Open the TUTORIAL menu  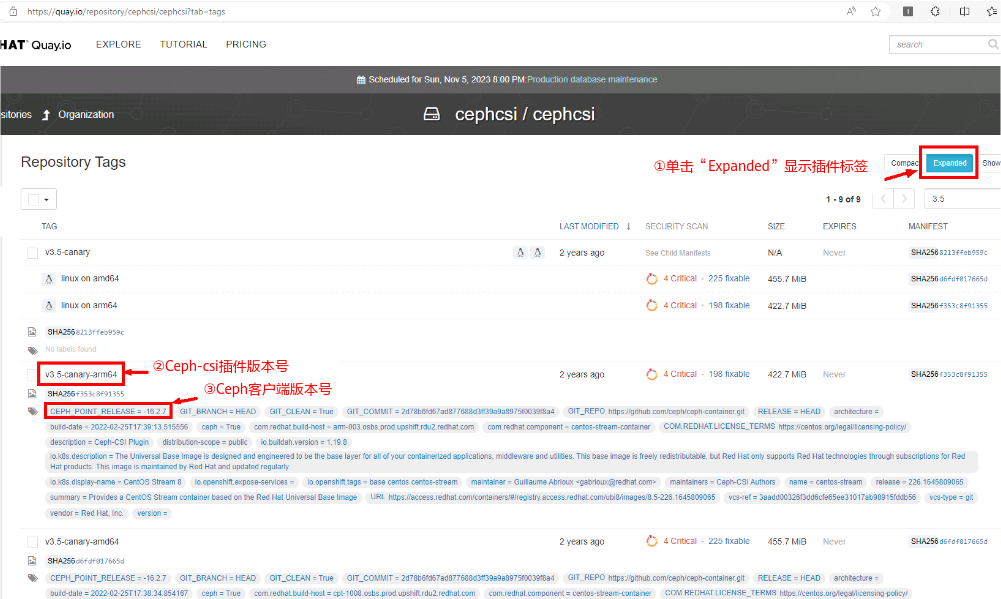click(x=183, y=45)
